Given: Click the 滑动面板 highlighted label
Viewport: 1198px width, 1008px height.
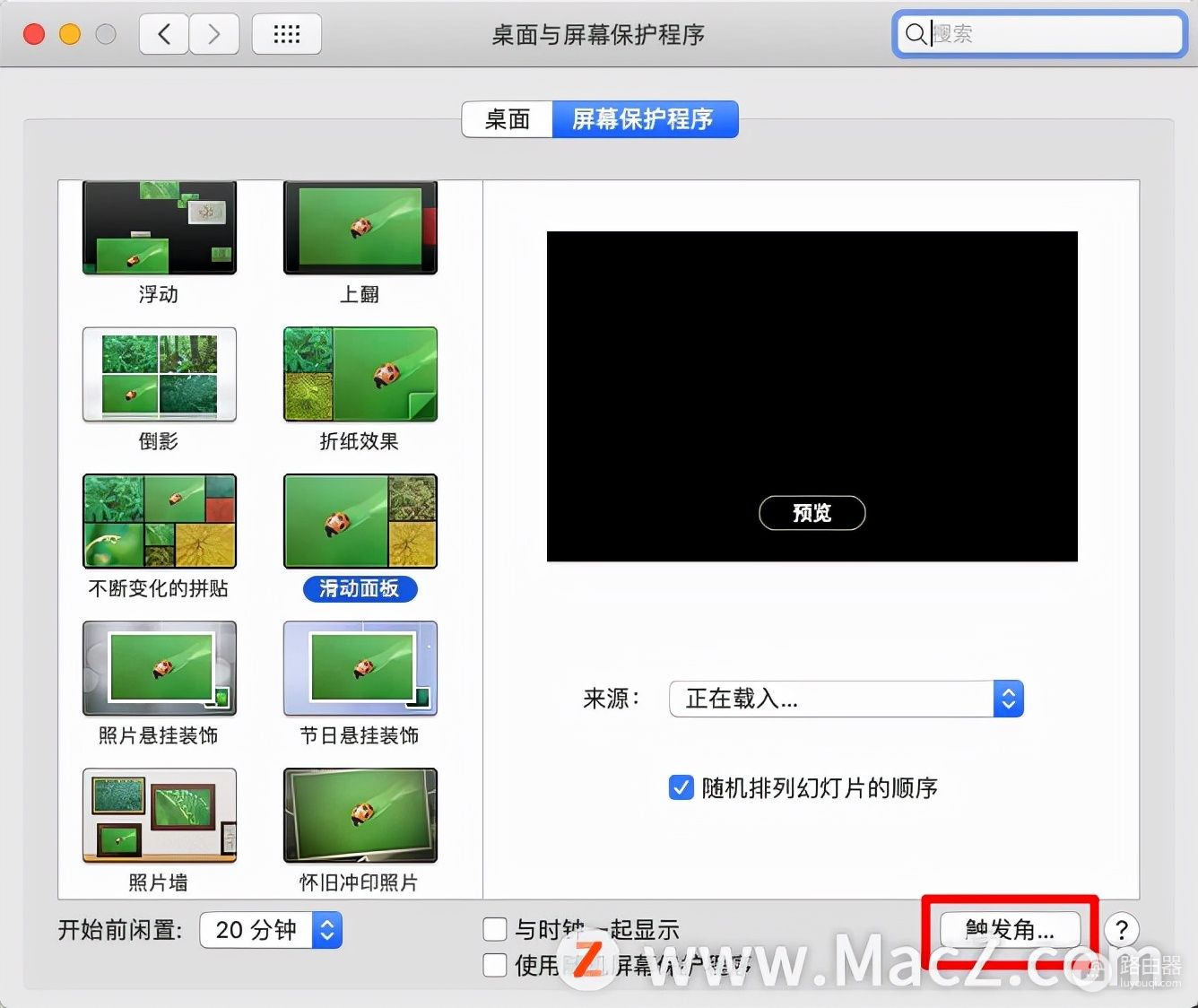Looking at the screenshot, I should coord(360,588).
